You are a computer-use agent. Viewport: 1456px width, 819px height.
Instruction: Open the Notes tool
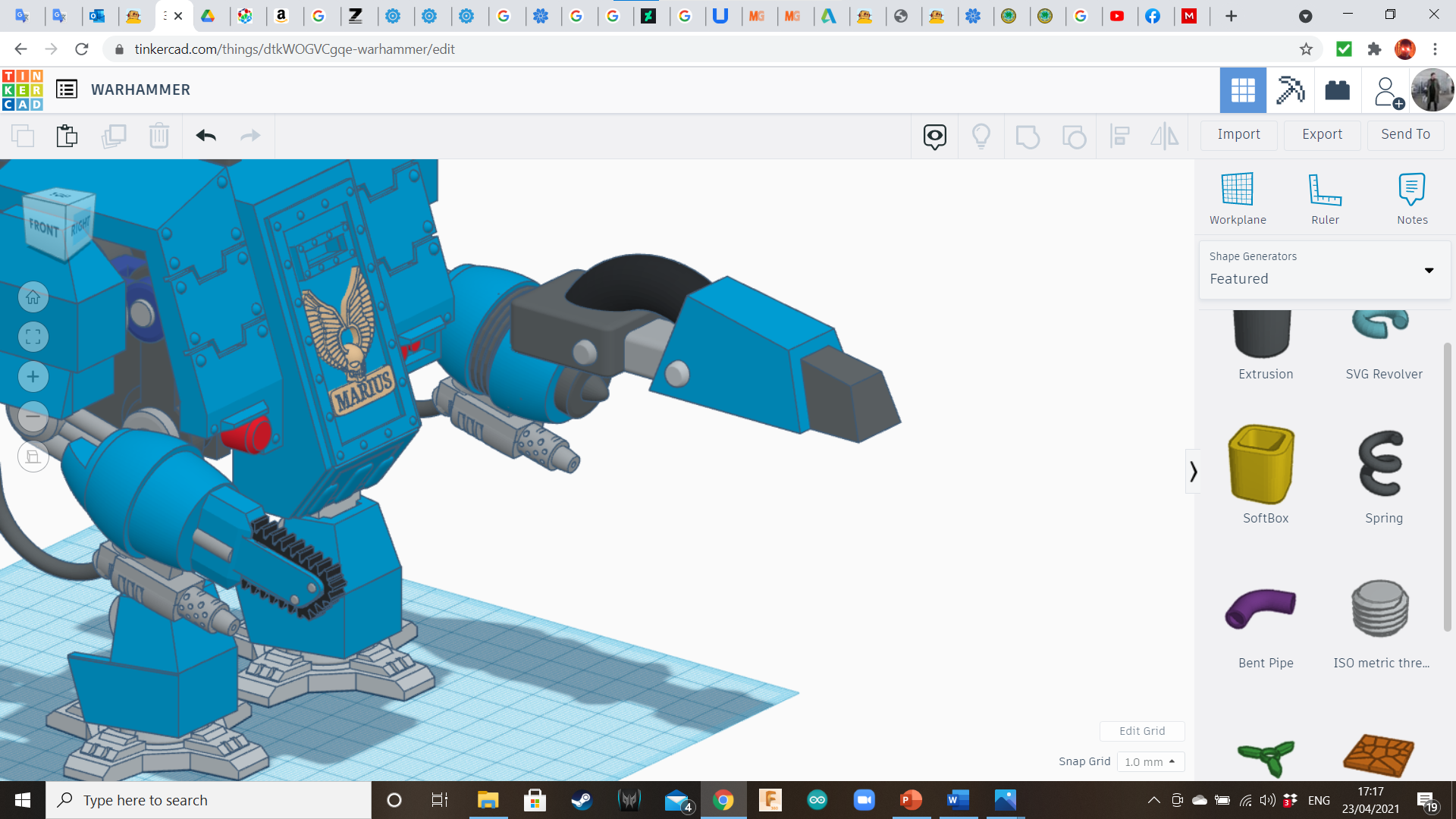[x=1412, y=199]
